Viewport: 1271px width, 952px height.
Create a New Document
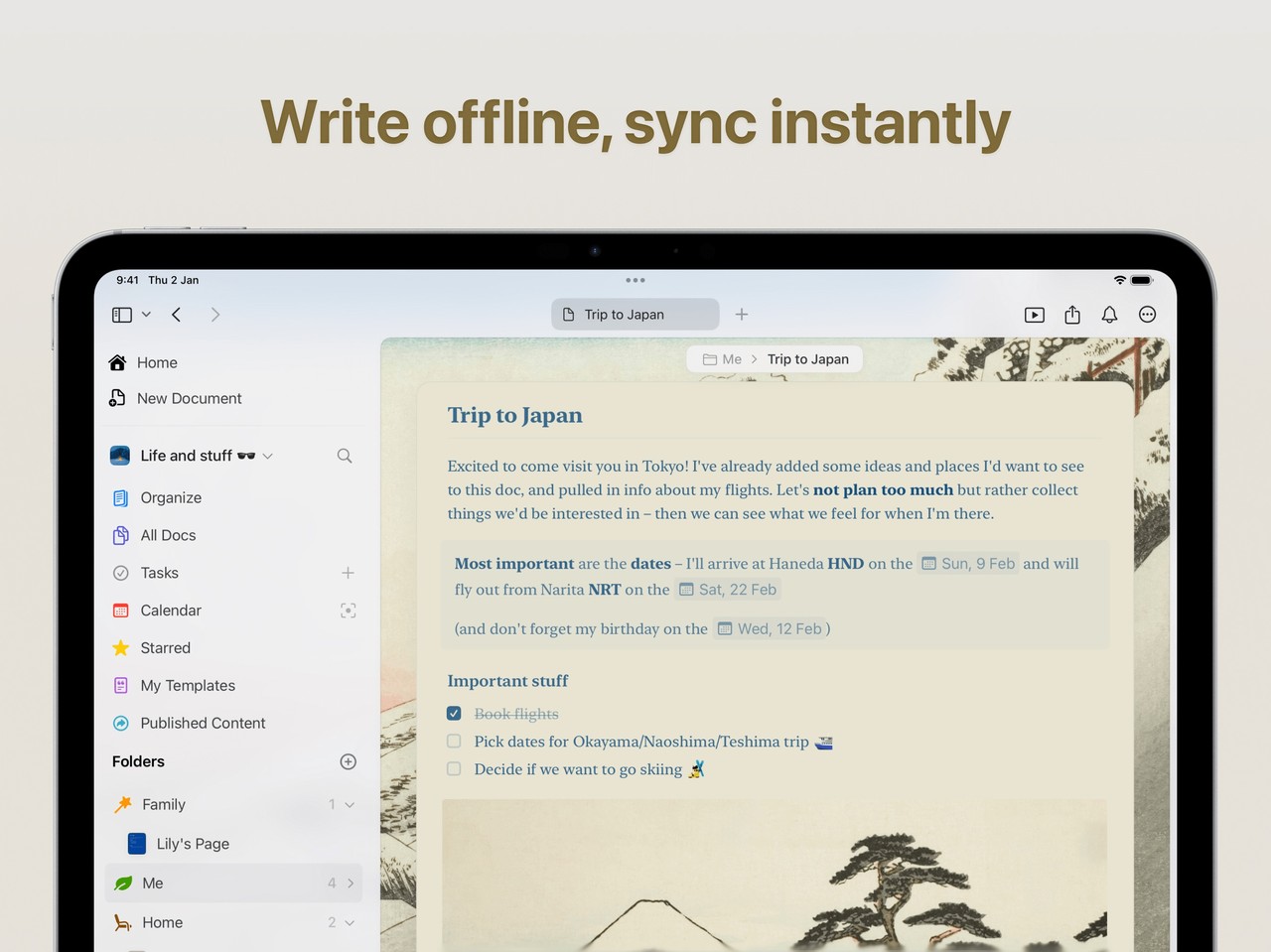(x=176, y=398)
